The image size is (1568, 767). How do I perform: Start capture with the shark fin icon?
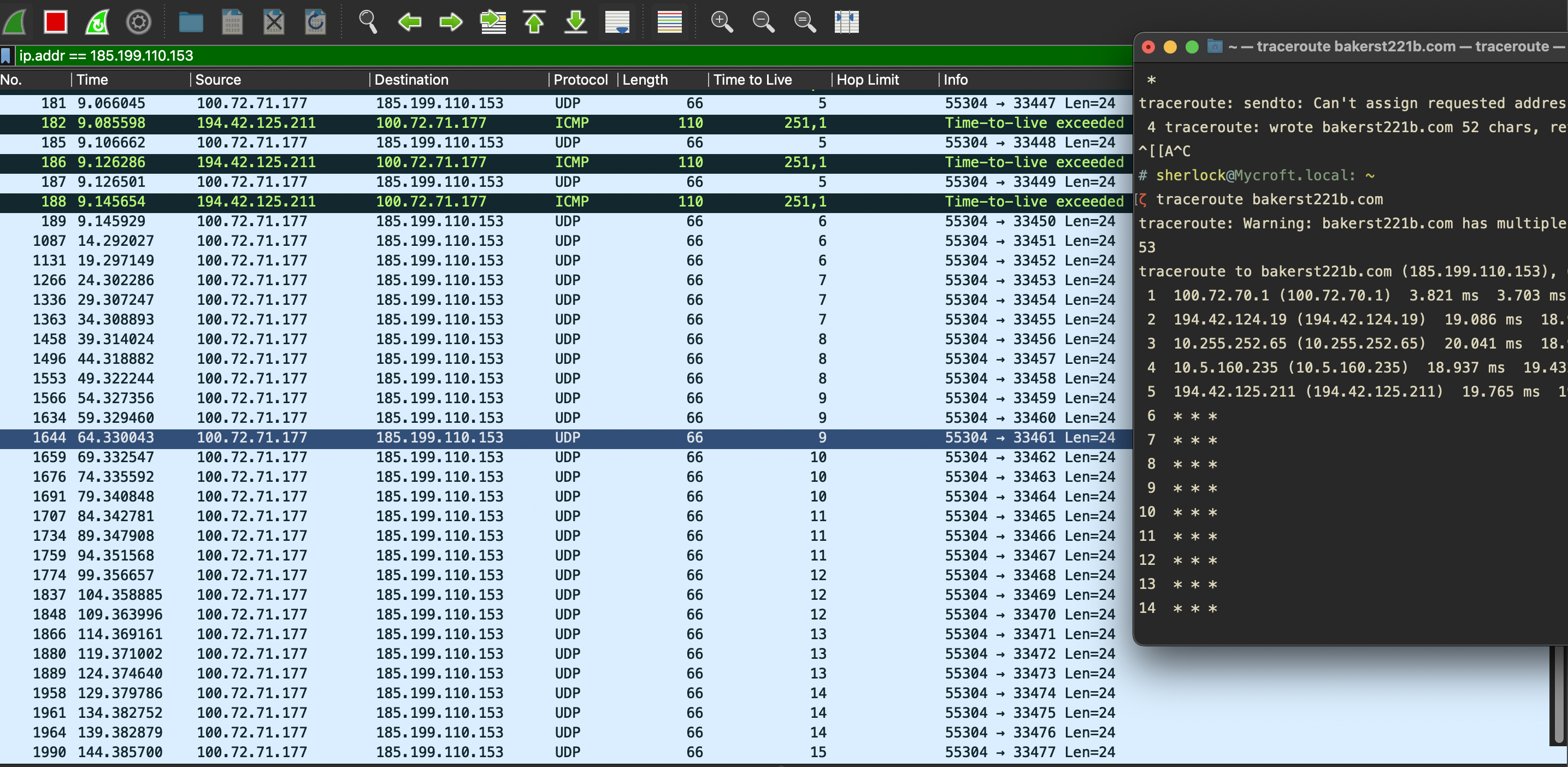coord(15,22)
